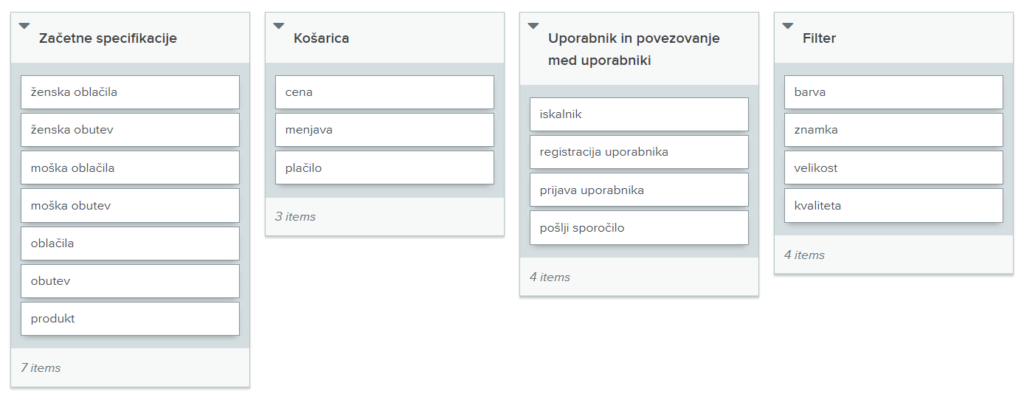Select the prijava uporabnika card
This screenshot has height=411, width=1024.
(639, 190)
